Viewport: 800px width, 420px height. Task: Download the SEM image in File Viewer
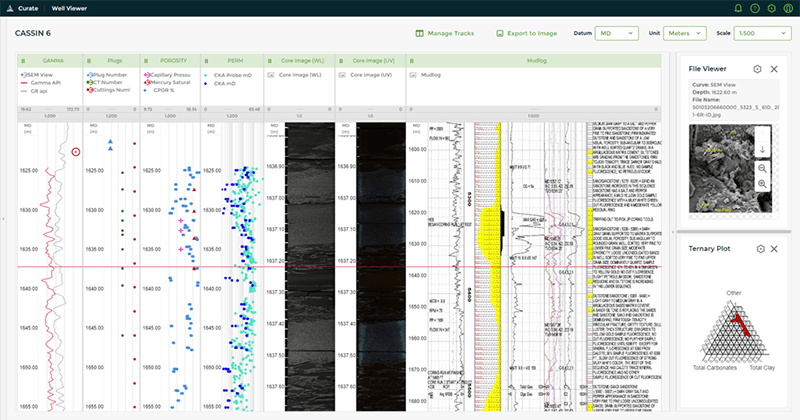(762, 150)
